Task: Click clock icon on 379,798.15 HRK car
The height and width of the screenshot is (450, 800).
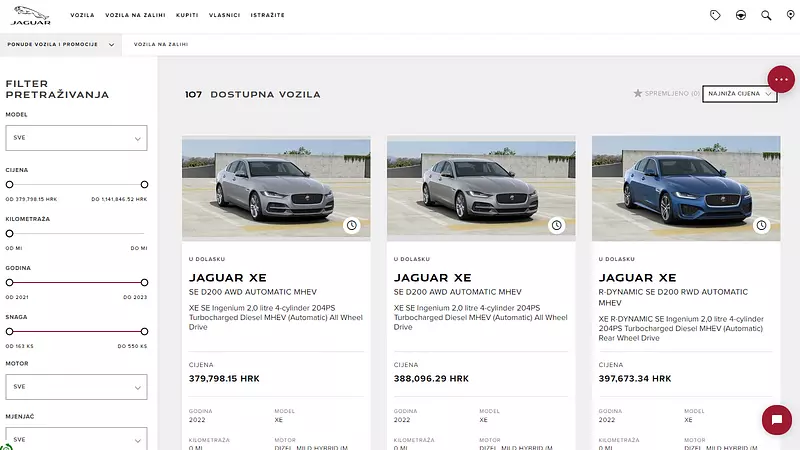Action: coord(352,225)
